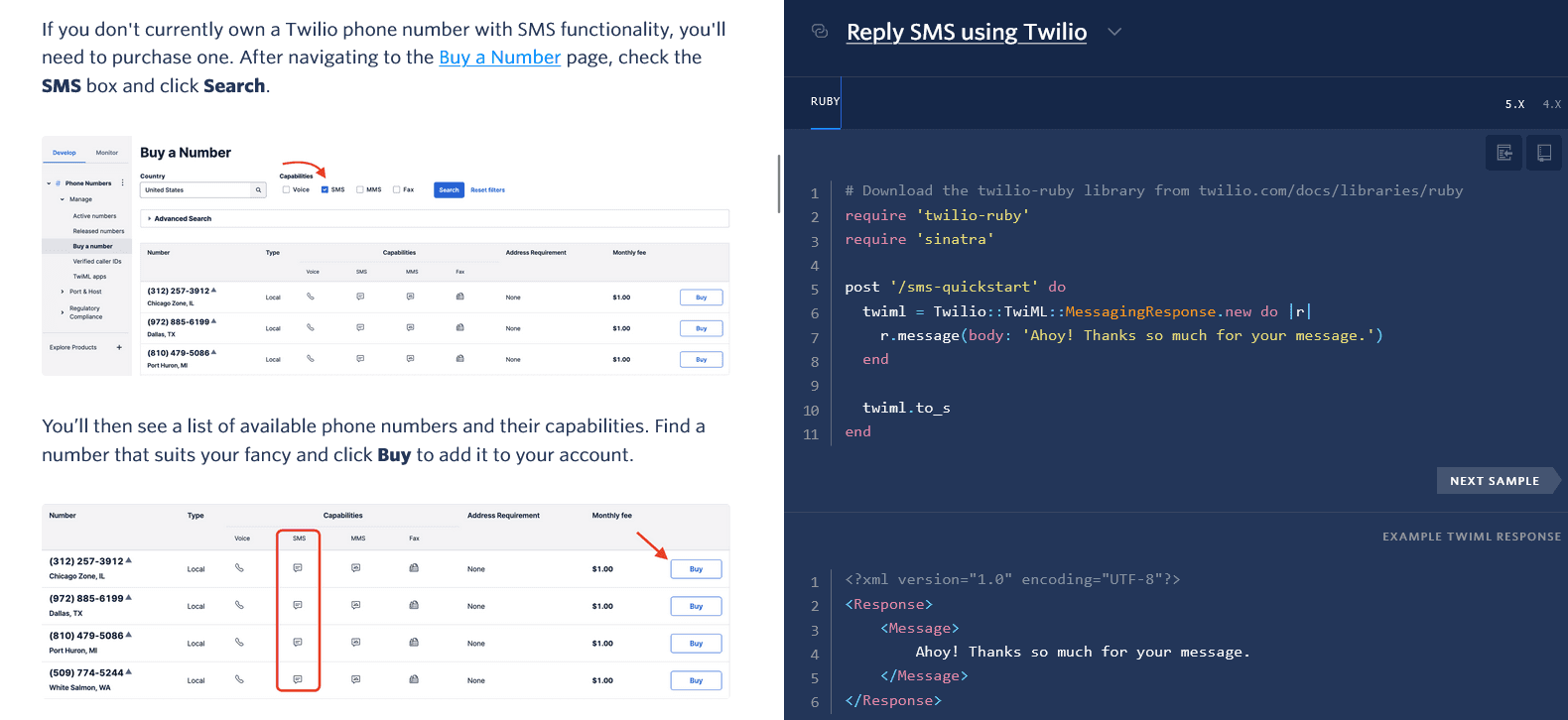Click the MMS icon for (509) 774-5244
This screenshot has width=1568, height=720.
pos(355,679)
